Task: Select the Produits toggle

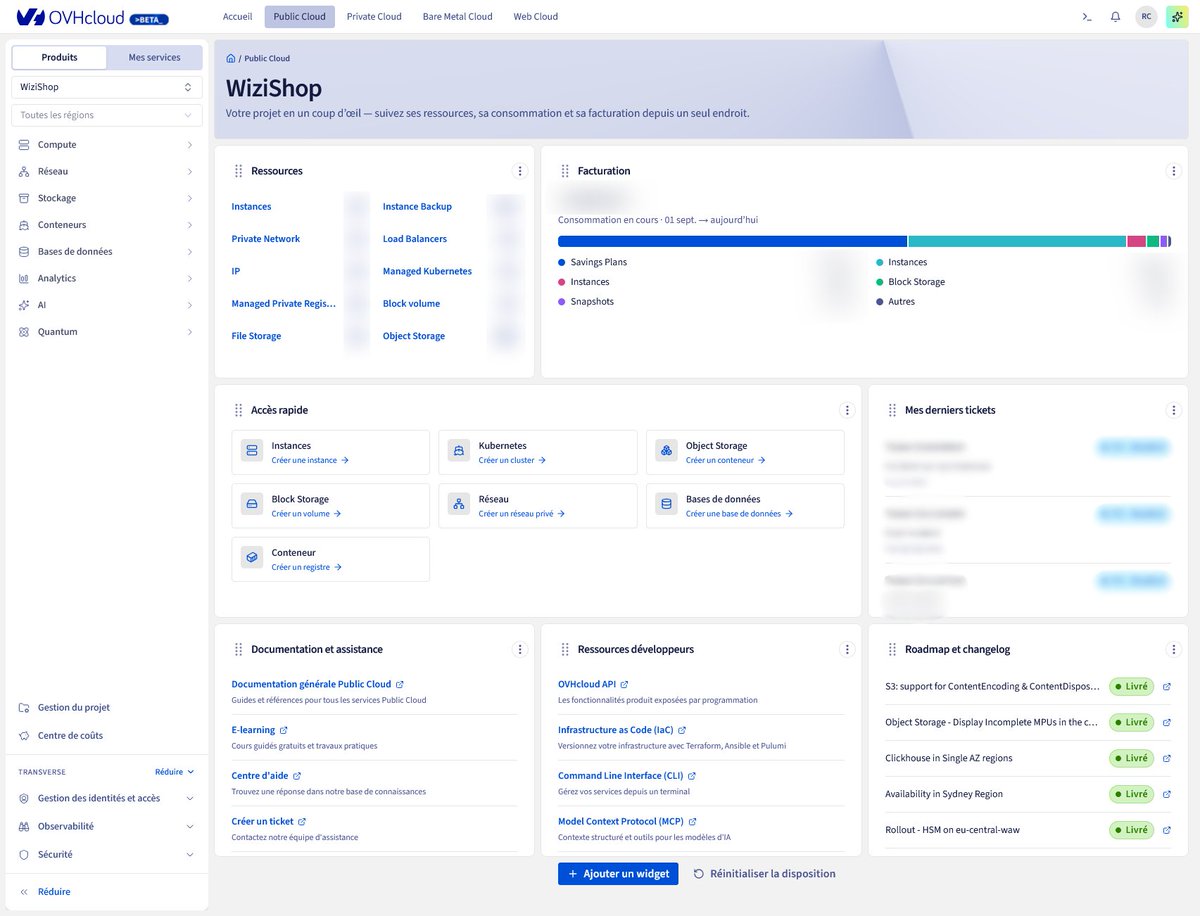Action: tap(59, 57)
